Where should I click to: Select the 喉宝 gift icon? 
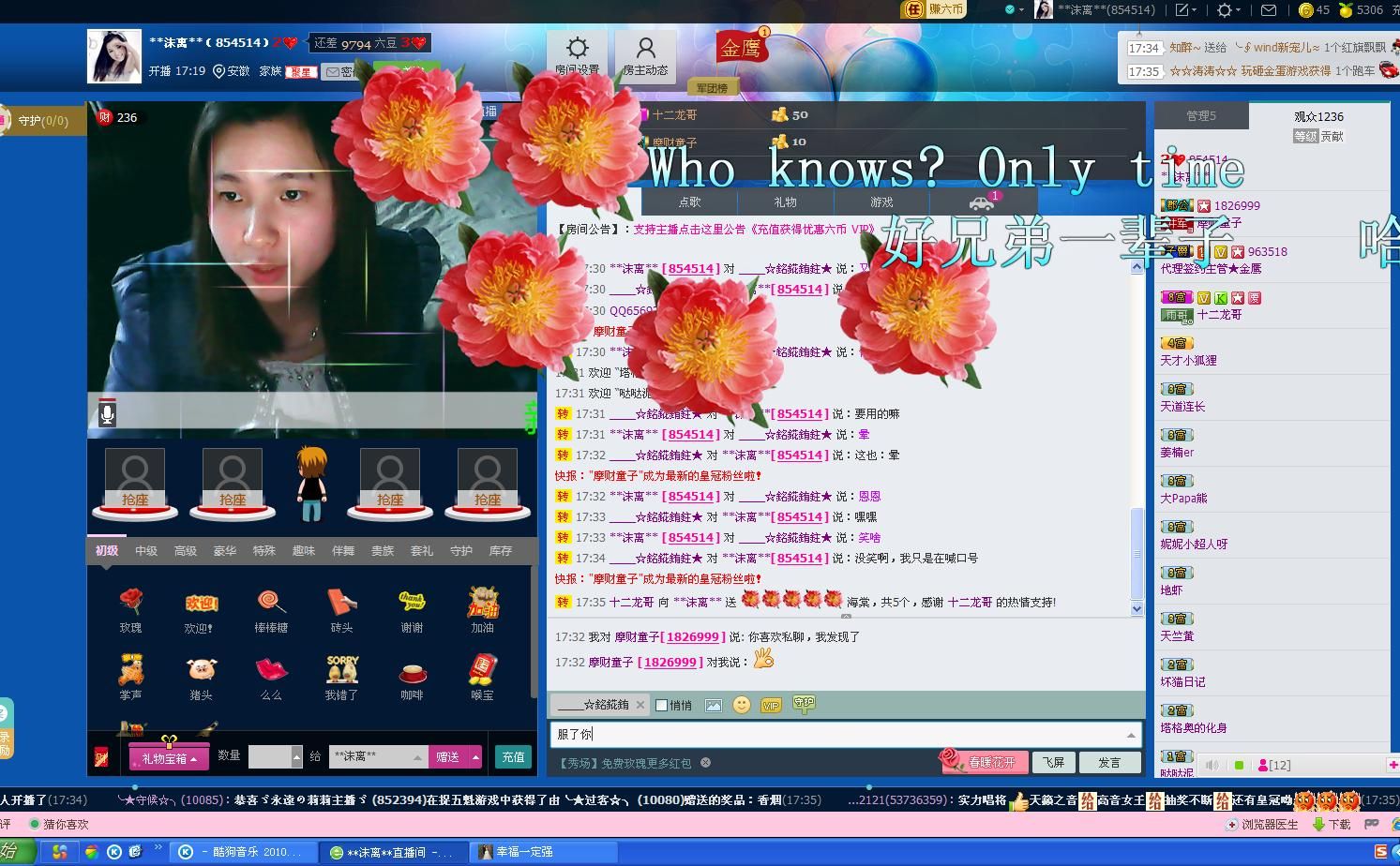[482, 669]
